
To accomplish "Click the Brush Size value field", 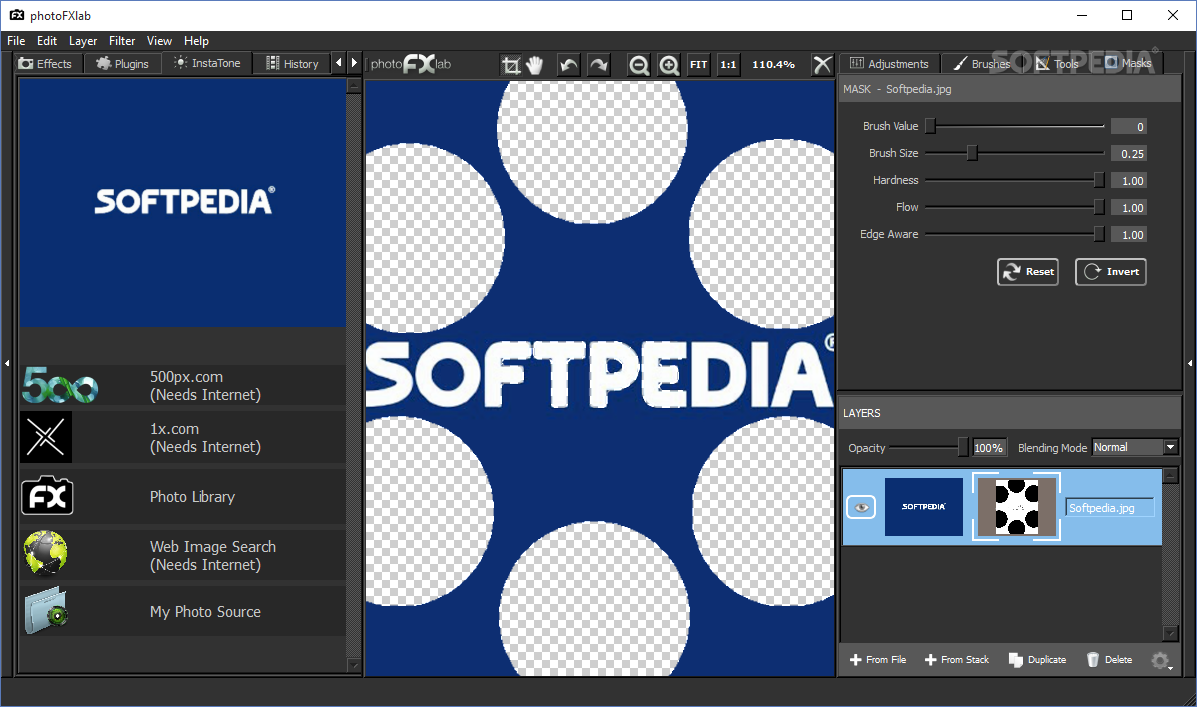I will (x=1129, y=153).
